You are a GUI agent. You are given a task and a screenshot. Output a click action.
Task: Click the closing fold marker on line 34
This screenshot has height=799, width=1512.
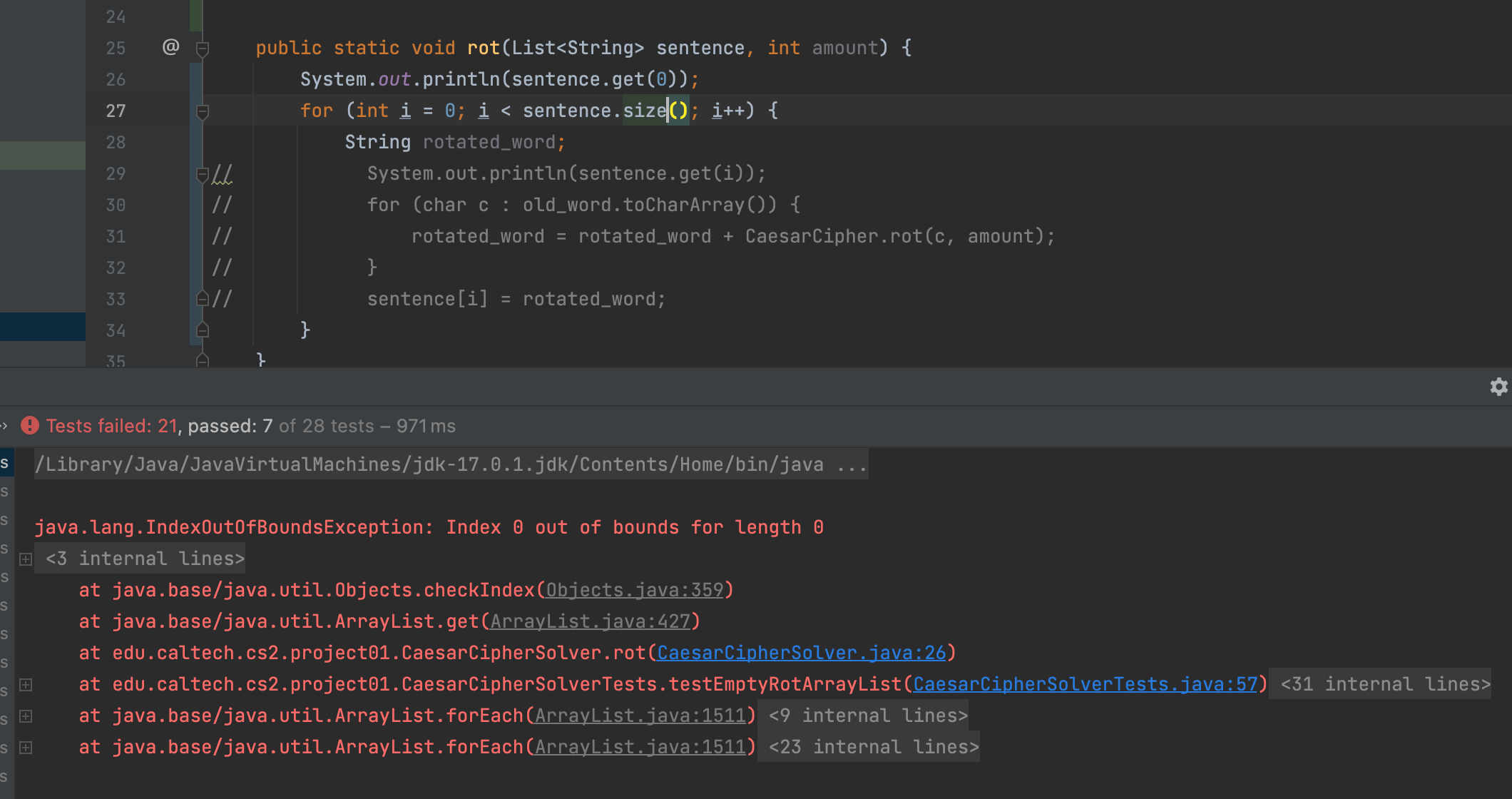[x=203, y=330]
